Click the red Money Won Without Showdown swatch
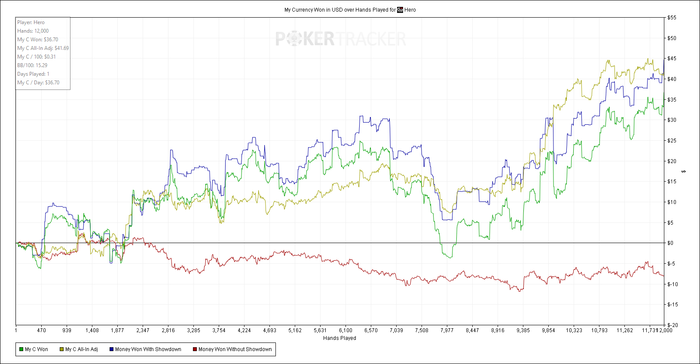 (195, 349)
